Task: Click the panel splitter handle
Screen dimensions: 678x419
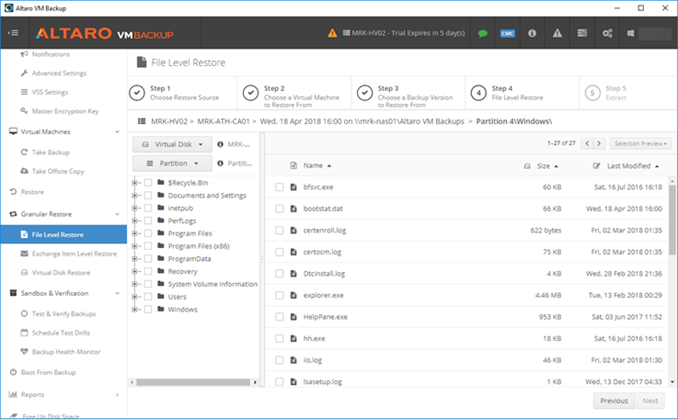Action: [262, 259]
